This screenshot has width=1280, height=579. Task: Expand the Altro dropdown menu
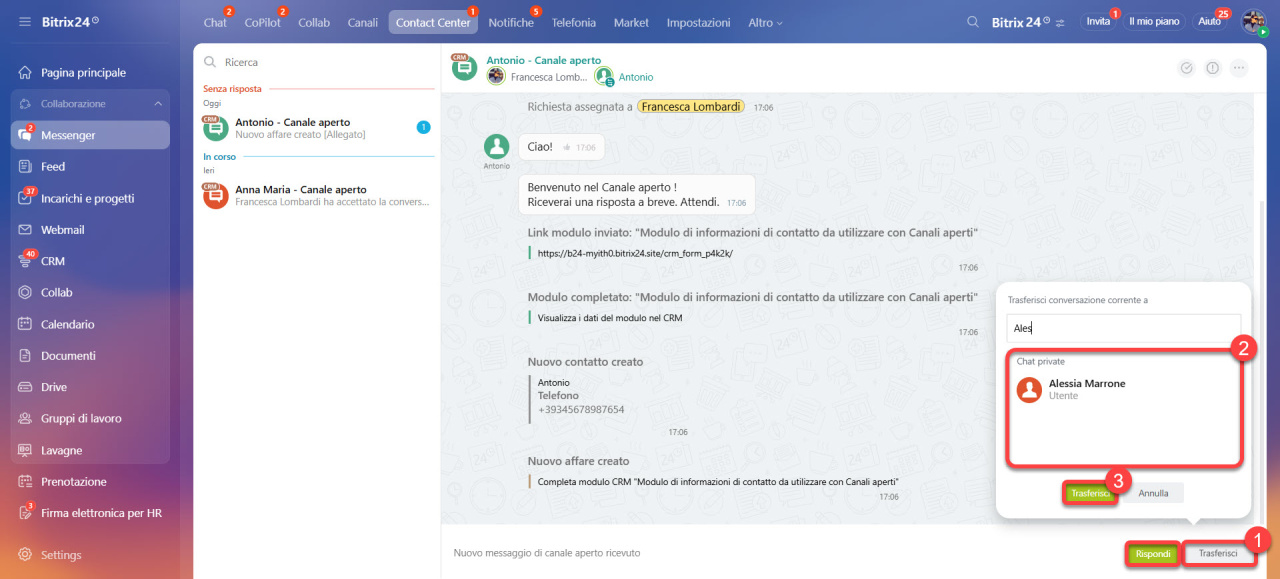pyautogui.click(x=765, y=22)
